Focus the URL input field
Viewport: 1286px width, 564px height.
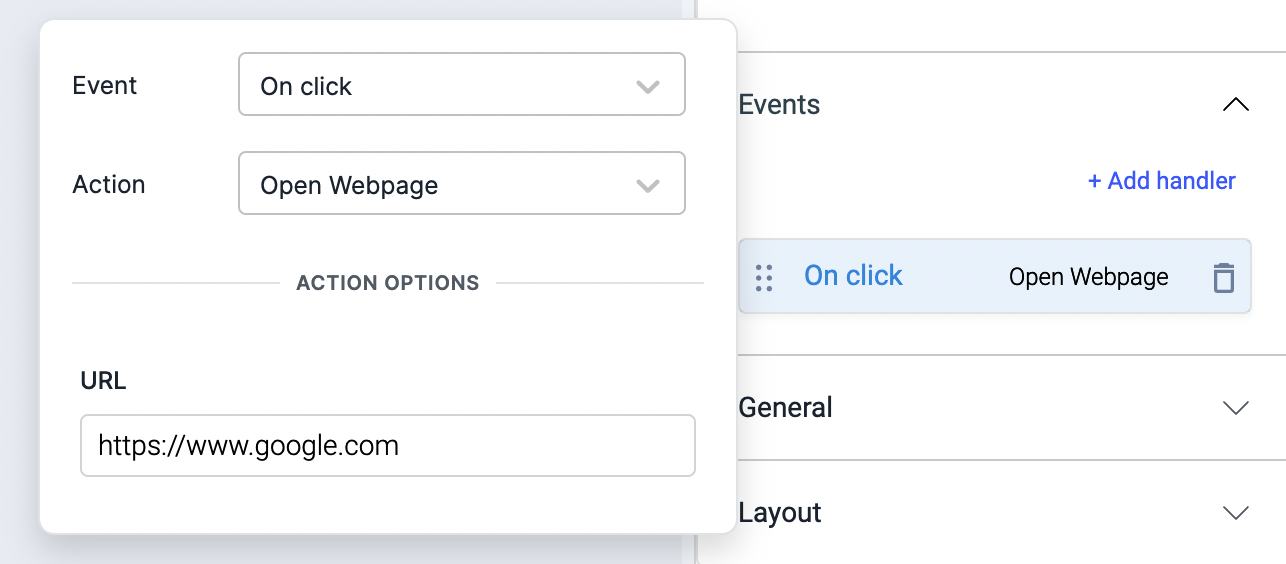387,445
